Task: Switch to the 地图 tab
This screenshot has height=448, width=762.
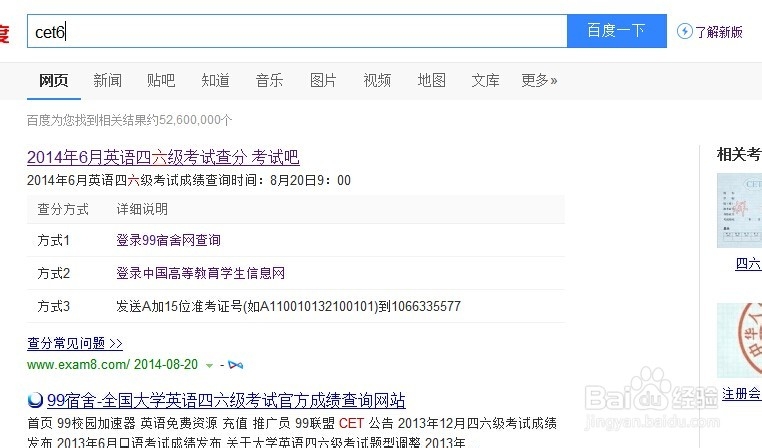Action: pyautogui.click(x=432, y=80)
